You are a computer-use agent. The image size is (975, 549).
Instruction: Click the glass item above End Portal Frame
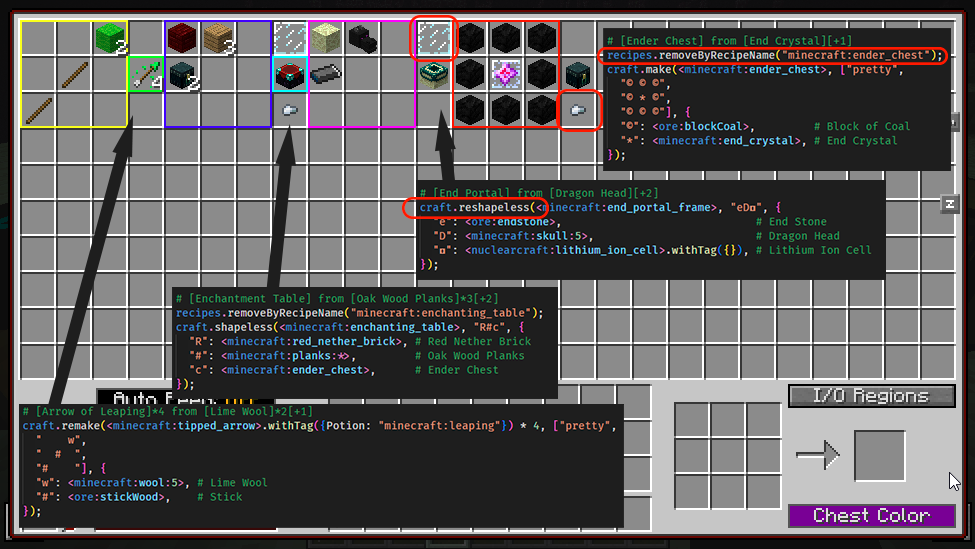pos(434,39)
